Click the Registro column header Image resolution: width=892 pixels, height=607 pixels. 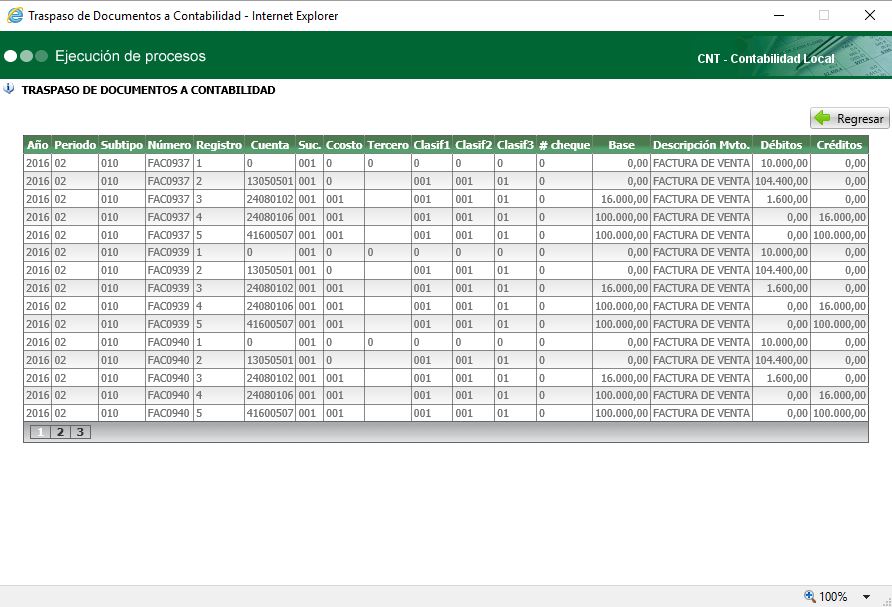219,145
